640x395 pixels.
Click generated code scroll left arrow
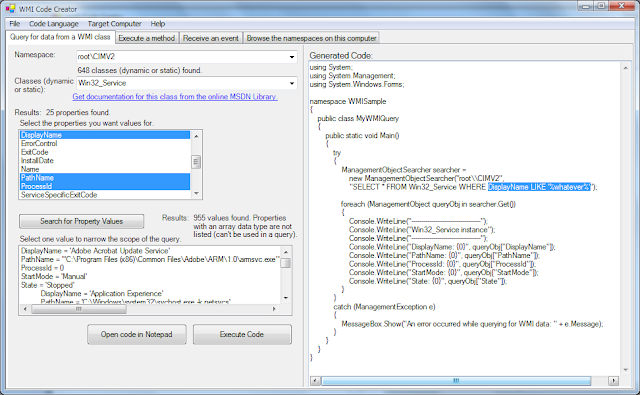point(316,381)
